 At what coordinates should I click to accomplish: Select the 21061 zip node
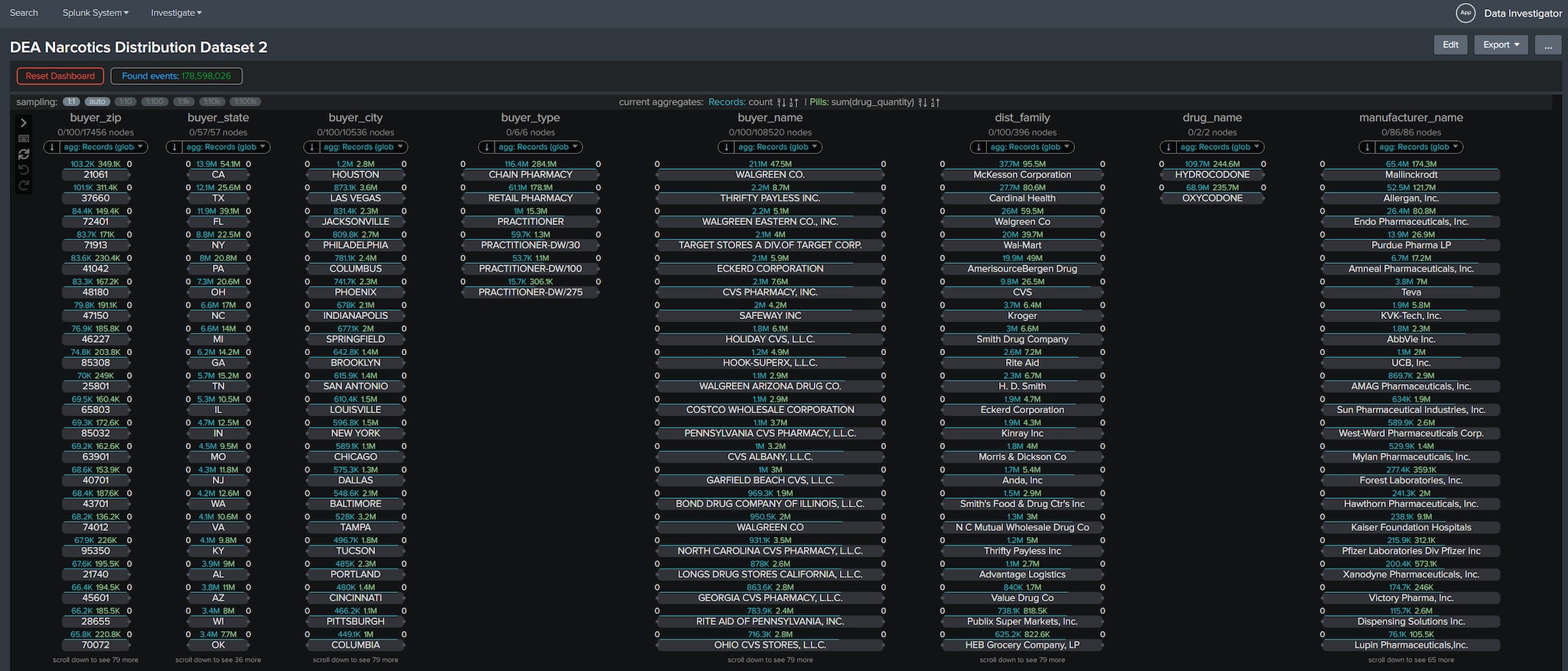[x=96, y=175]
